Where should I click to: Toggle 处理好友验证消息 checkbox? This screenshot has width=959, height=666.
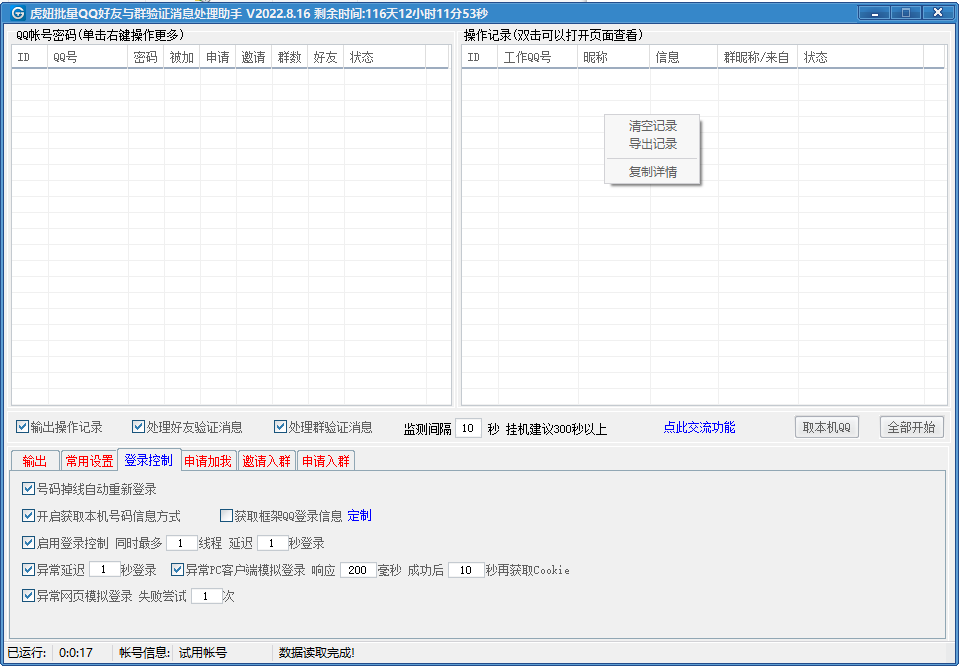tap(138, 427)
